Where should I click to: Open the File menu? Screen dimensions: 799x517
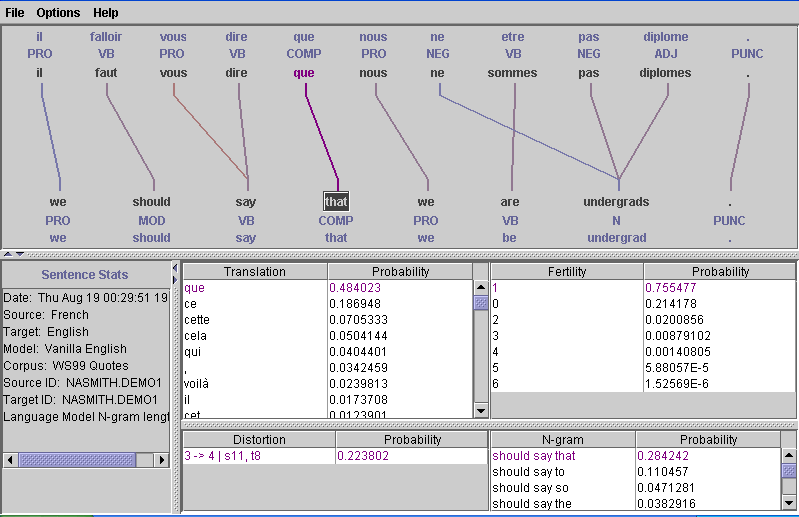pos(15,13)
